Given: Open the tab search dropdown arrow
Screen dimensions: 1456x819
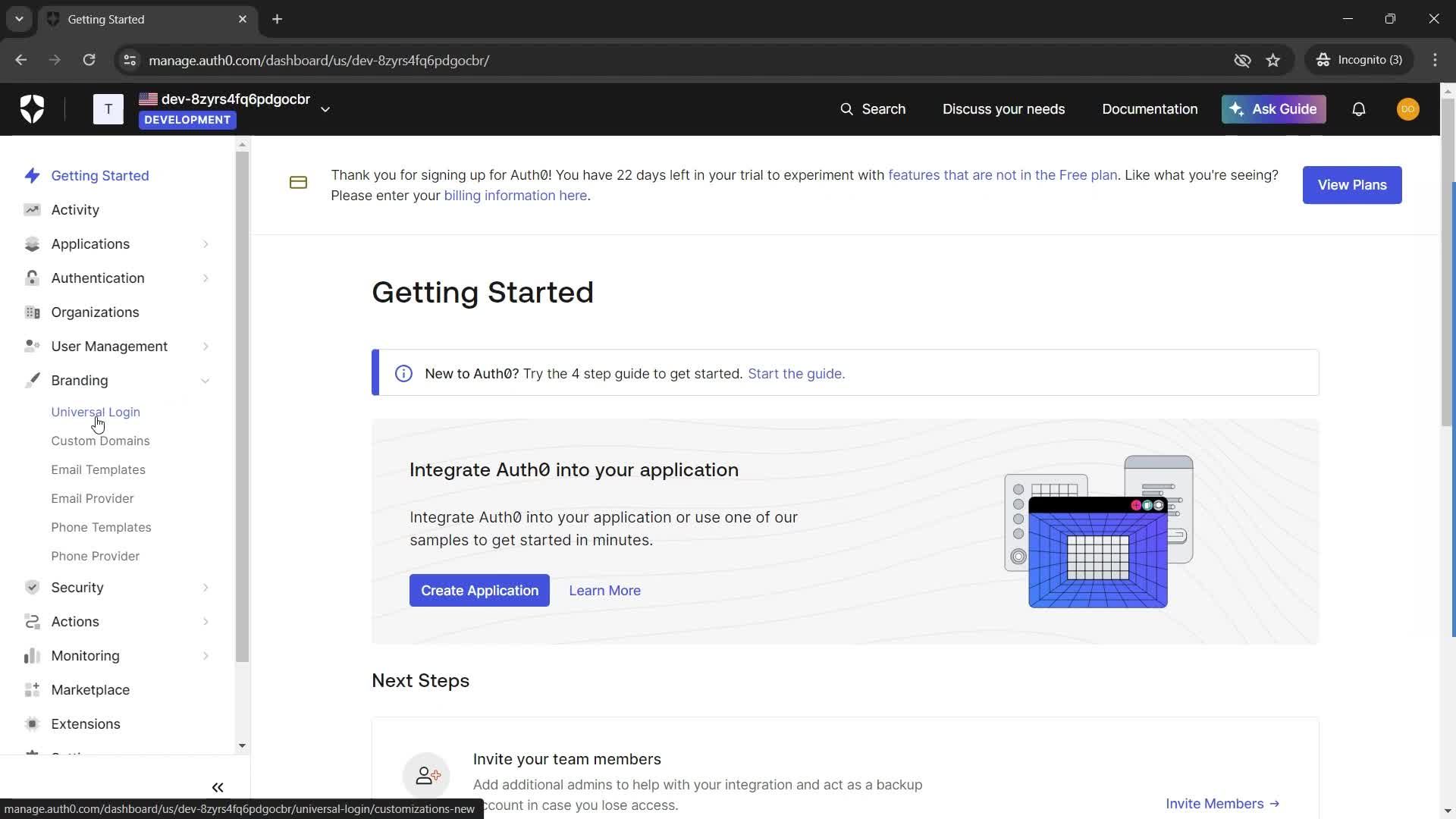Looking at the screenshot, I should [x=19, y=19].
